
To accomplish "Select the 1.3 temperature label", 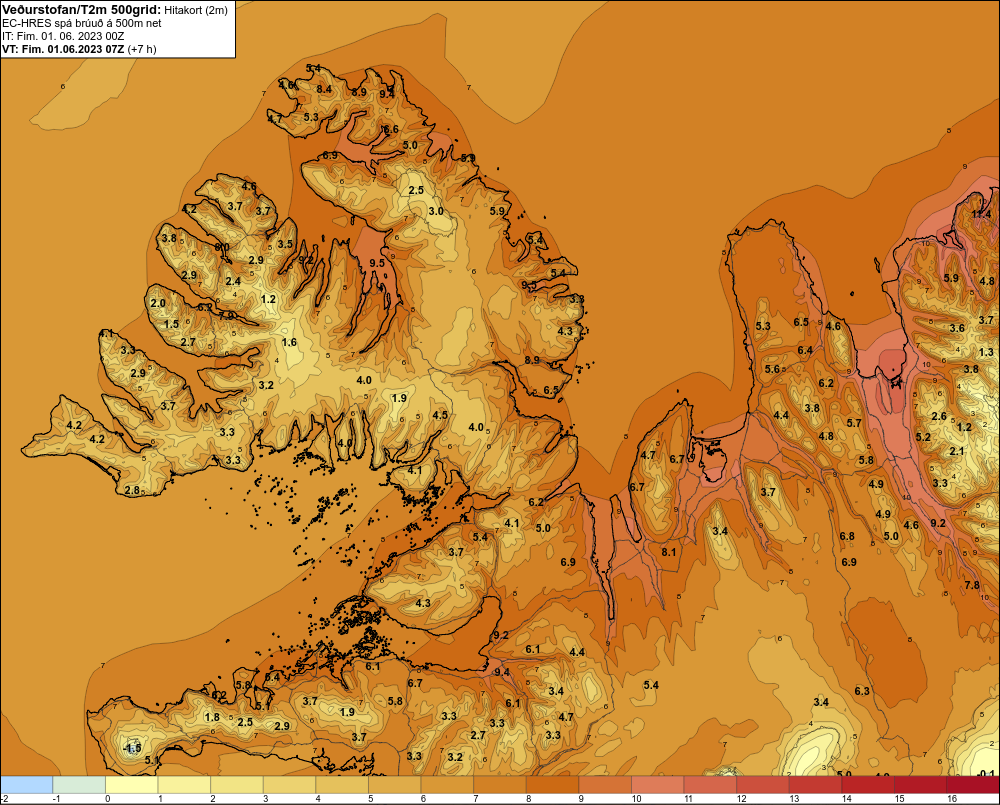I will 986,352.
